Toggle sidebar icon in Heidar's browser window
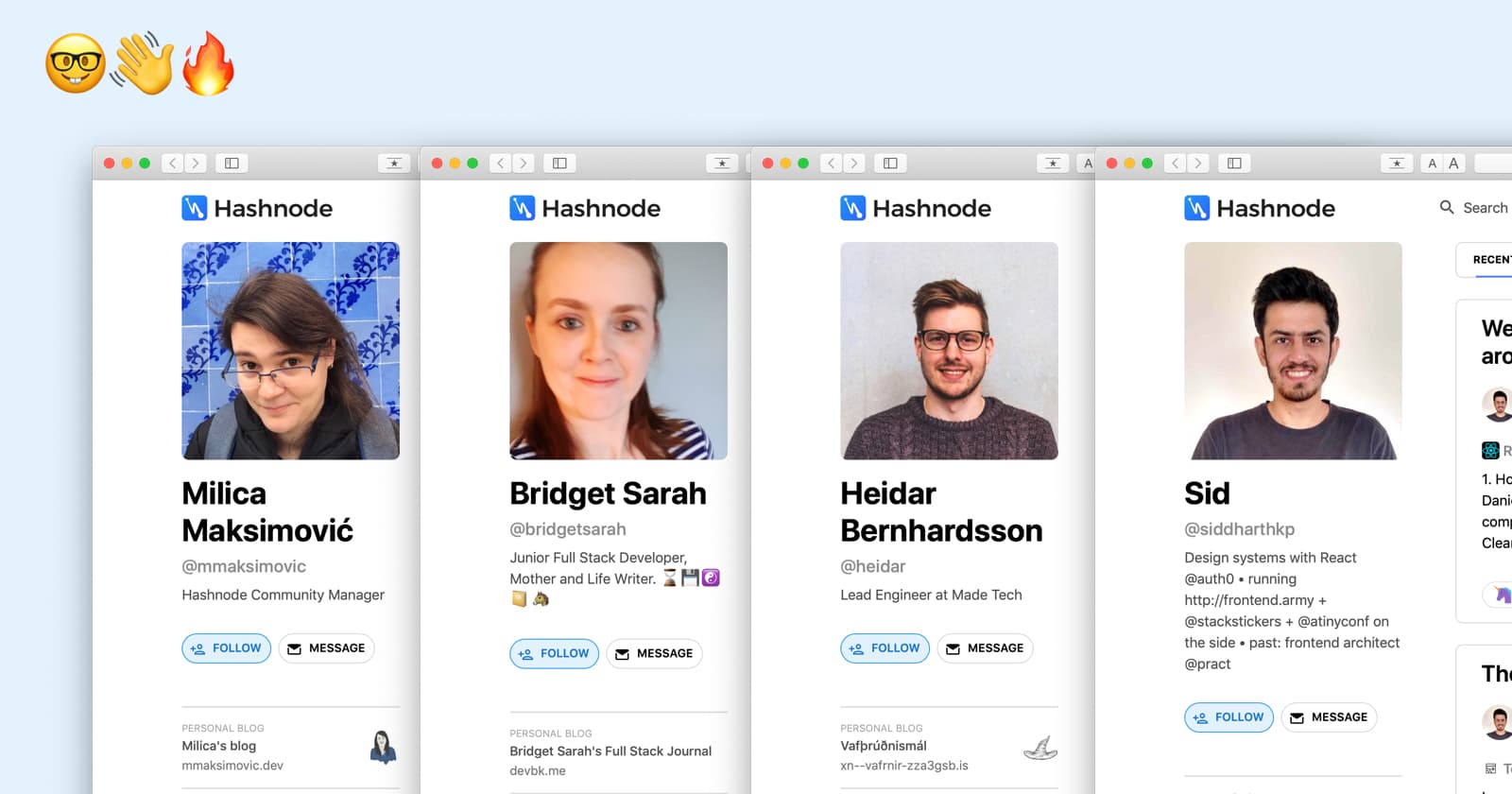Viewport: 1512px width, 794px height. (890, 164)
